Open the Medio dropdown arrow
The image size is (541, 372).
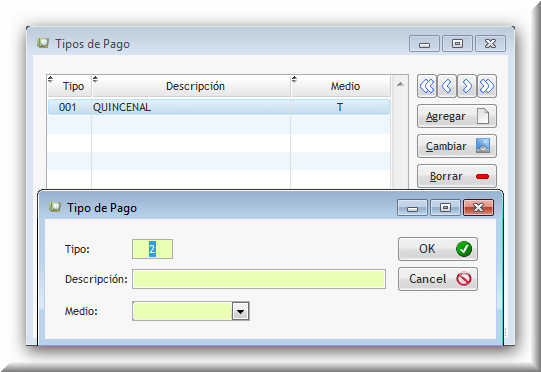240,311
